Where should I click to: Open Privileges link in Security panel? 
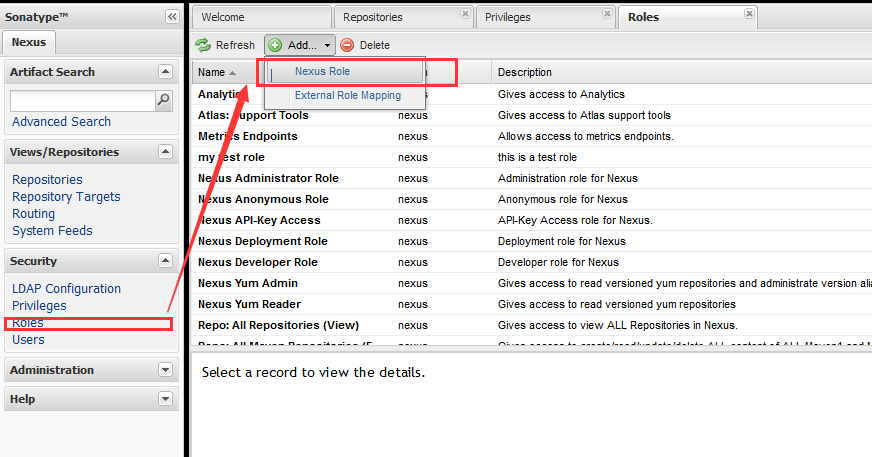(39, 306)
